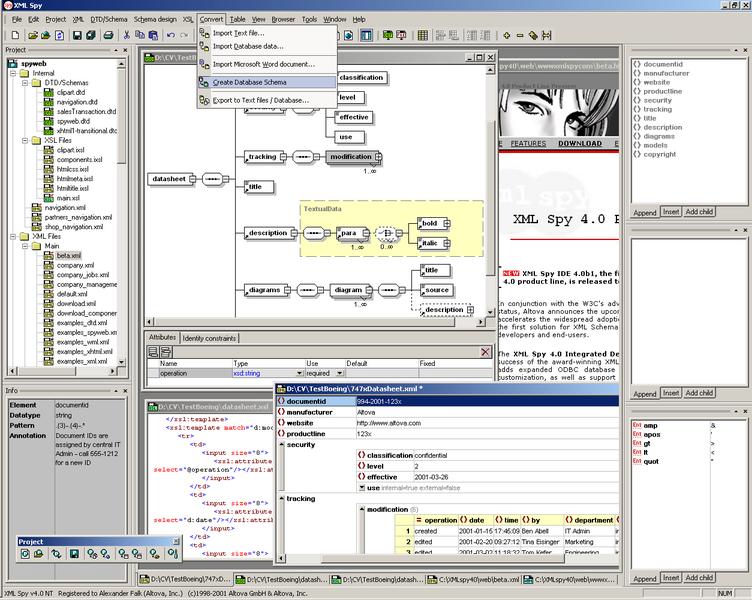This screenshot has width=752, height=600.
Task: Expand the italic element node
Action: click(x=446, y=243)
